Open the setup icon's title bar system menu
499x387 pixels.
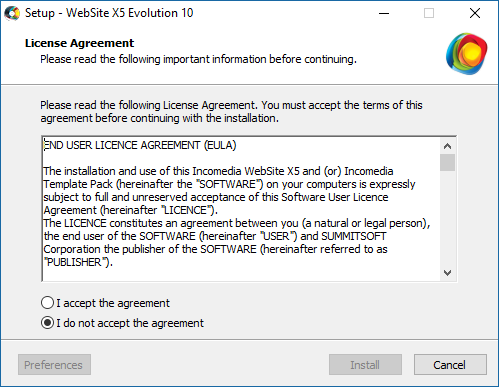12,13
